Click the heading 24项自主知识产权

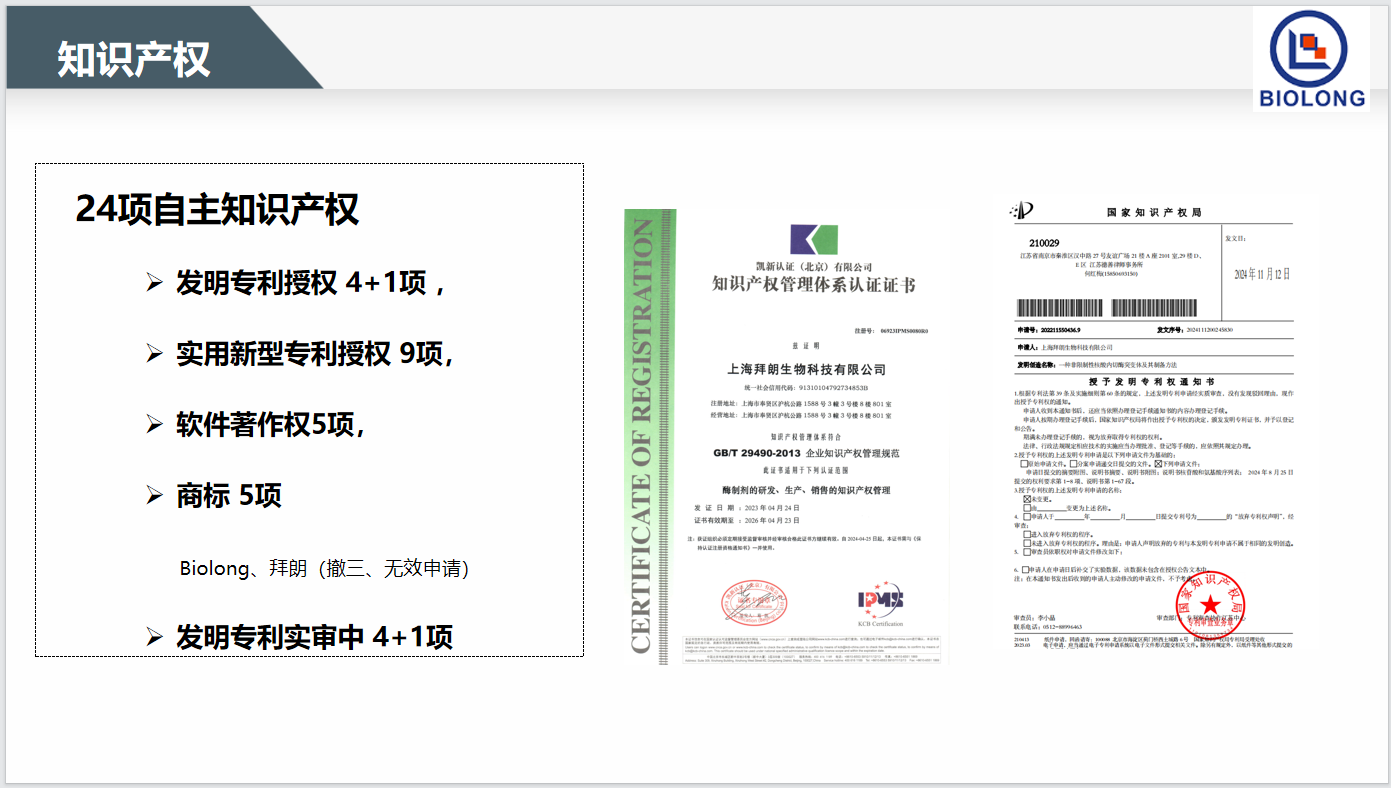pyautogui.click(x=217, y=209)
